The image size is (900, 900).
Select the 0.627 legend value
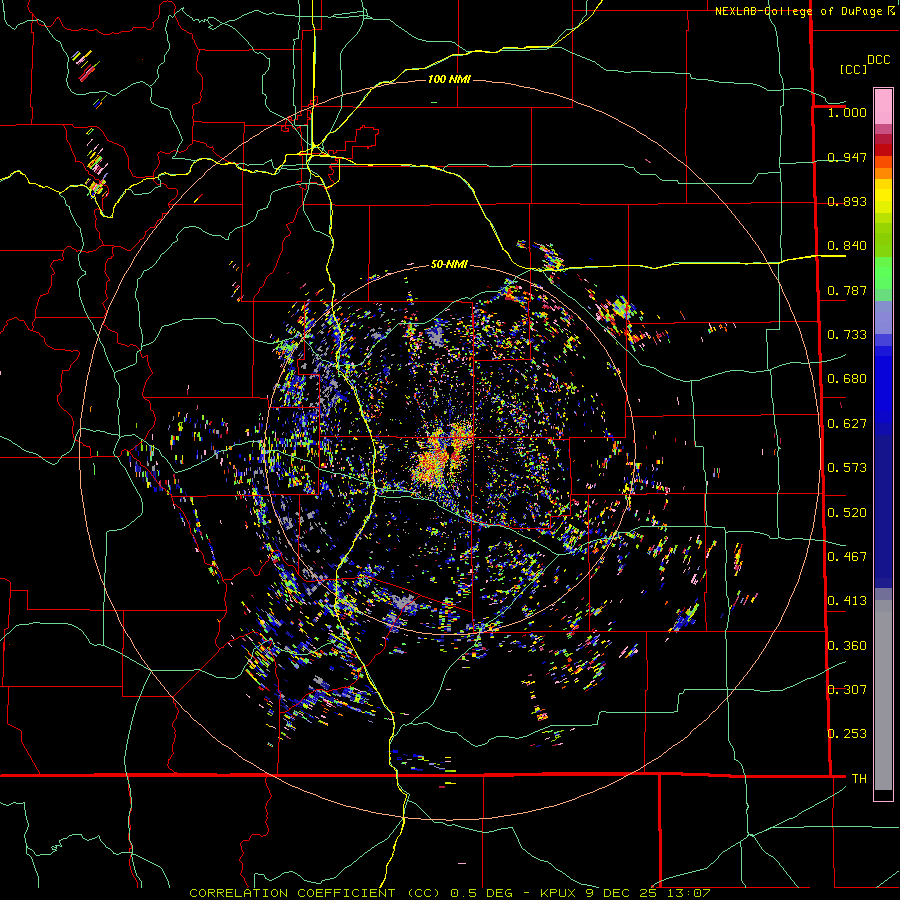[x=847, y=424]
